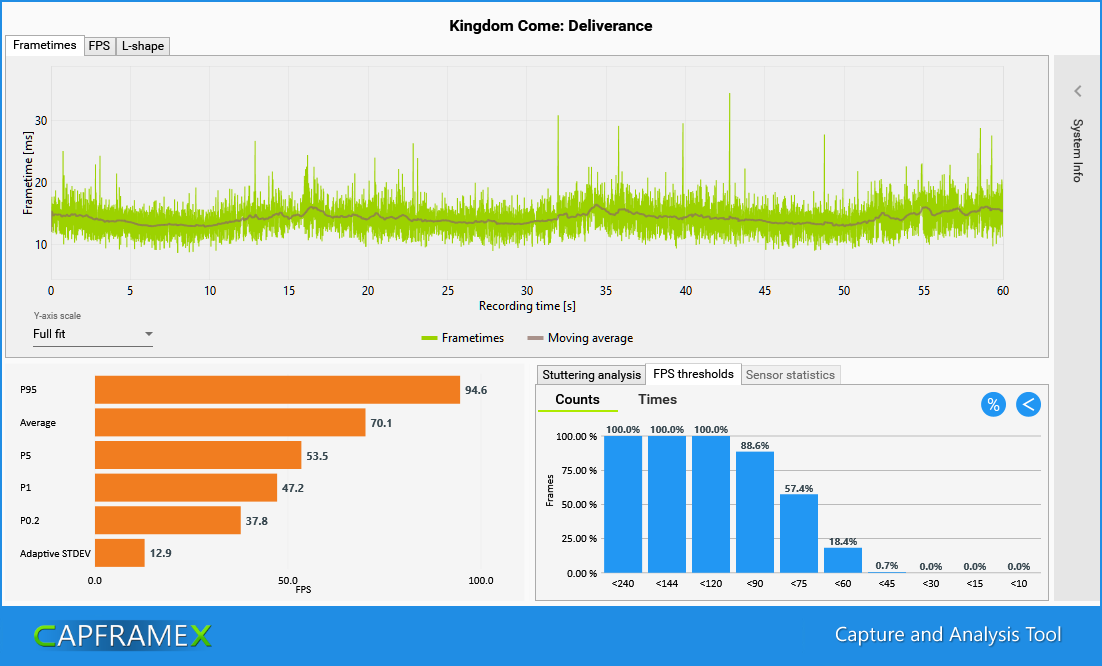The width and height of the screenshot is (1102, 666).
Task: Click the 88.6% bar label
Action: pos(755,445)
